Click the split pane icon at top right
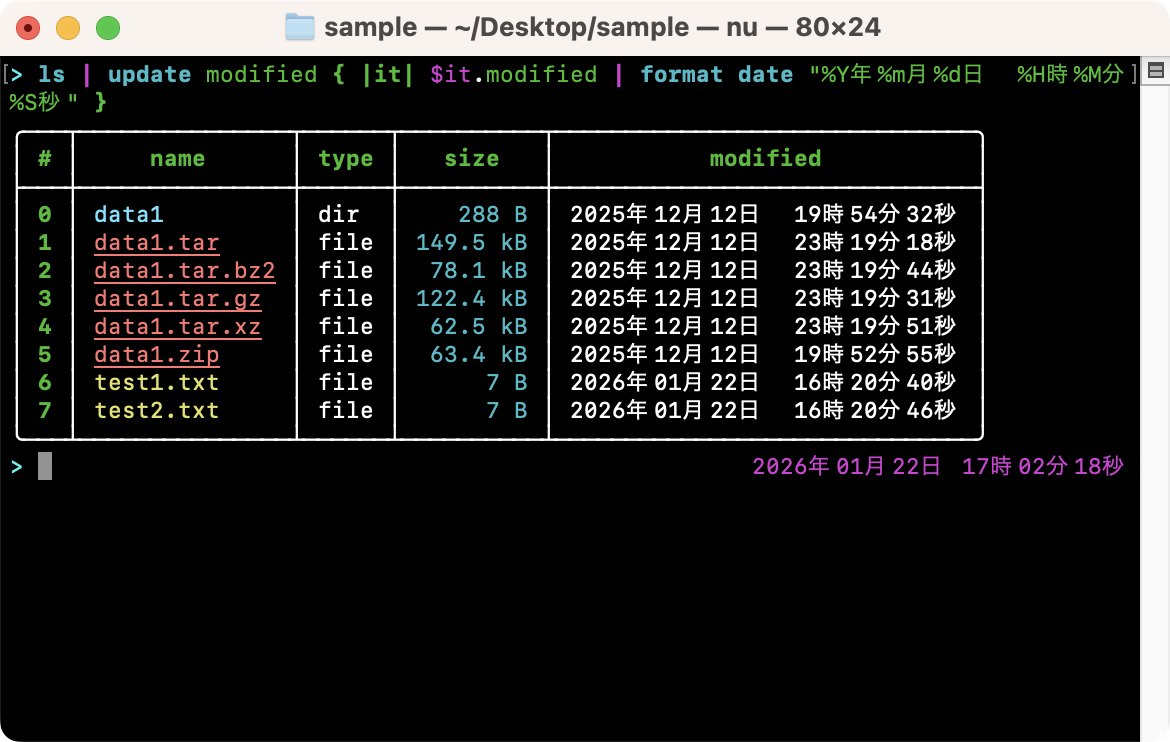This screenshot has width=1170, height=742. coord(1155,71)
